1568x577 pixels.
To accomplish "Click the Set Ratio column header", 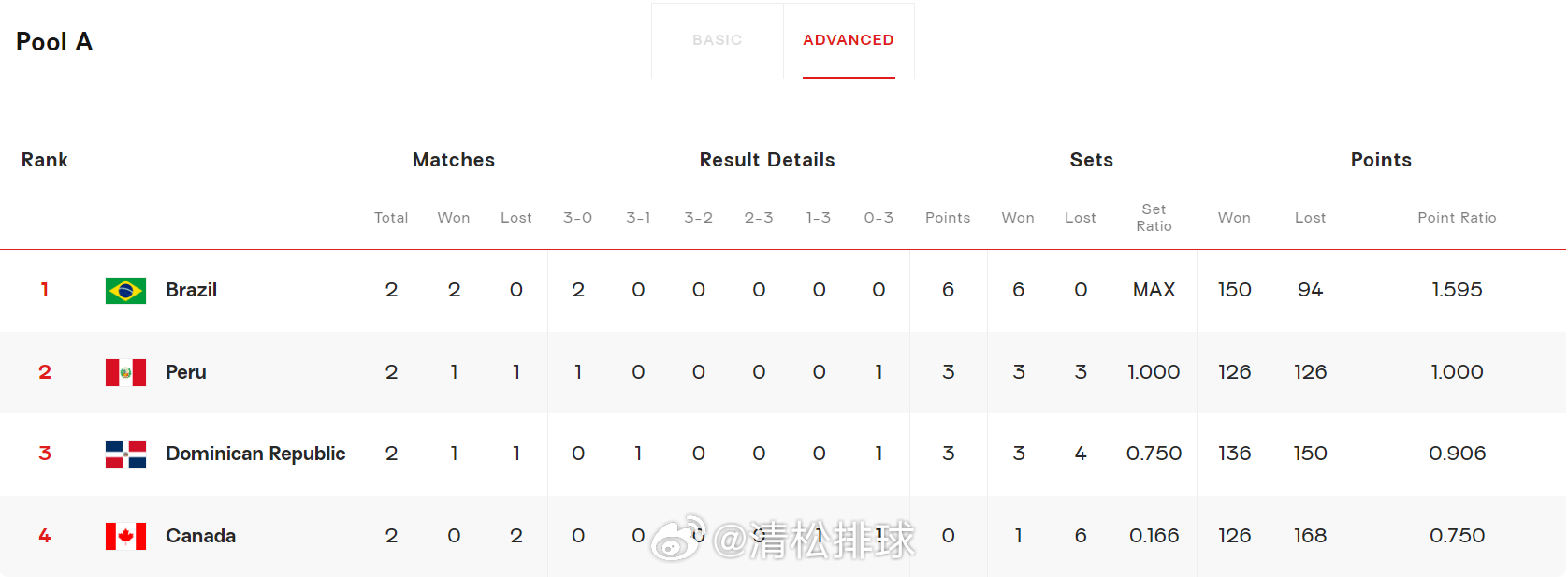I will (x=1154, y=218).
